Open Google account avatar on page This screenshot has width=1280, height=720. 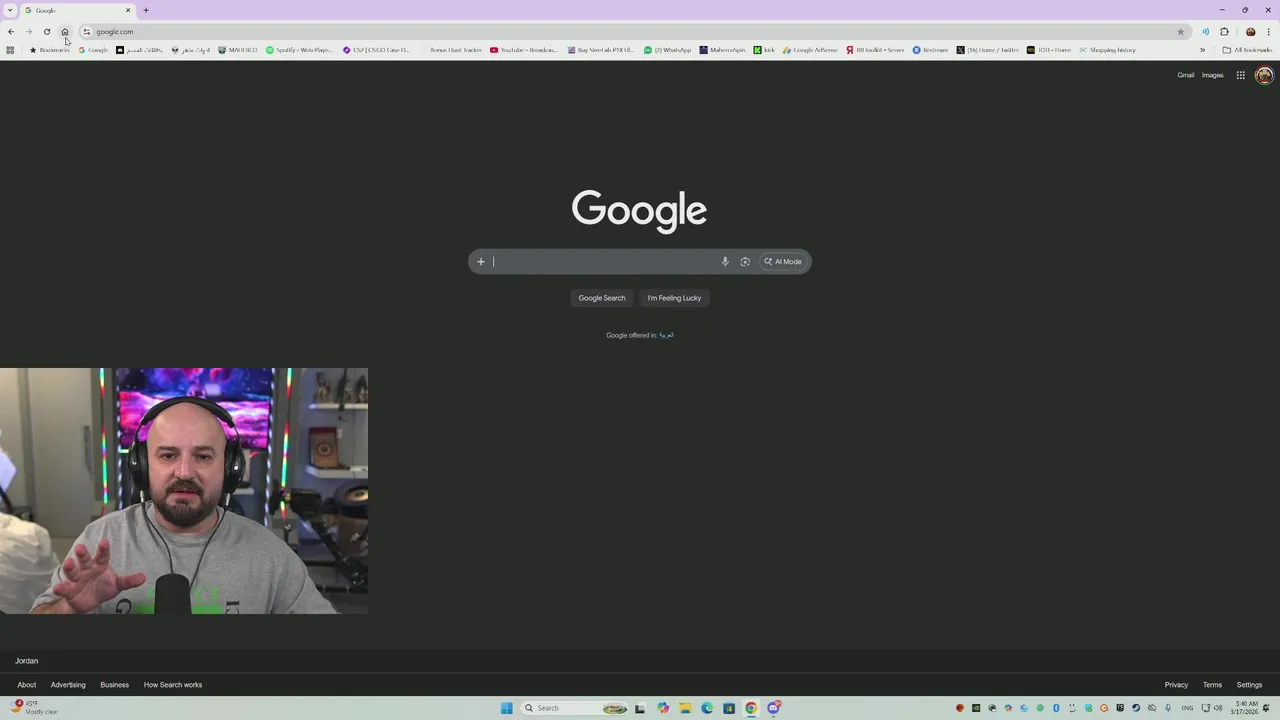click(x=1264, y=75)
